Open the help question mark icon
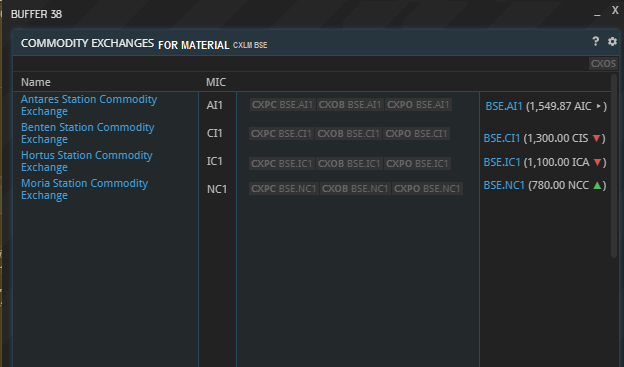624x367 pixels. (x=595, y=41)
